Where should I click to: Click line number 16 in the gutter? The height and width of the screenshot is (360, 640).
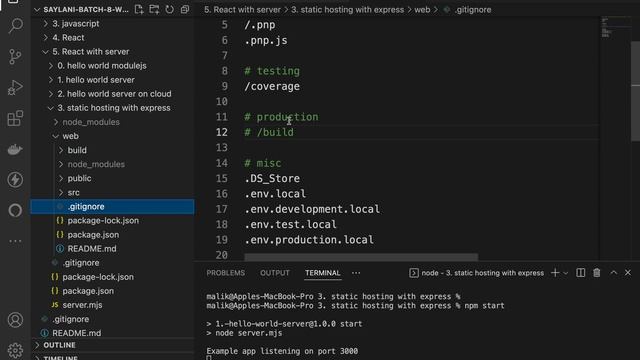(x=222, y=194)
